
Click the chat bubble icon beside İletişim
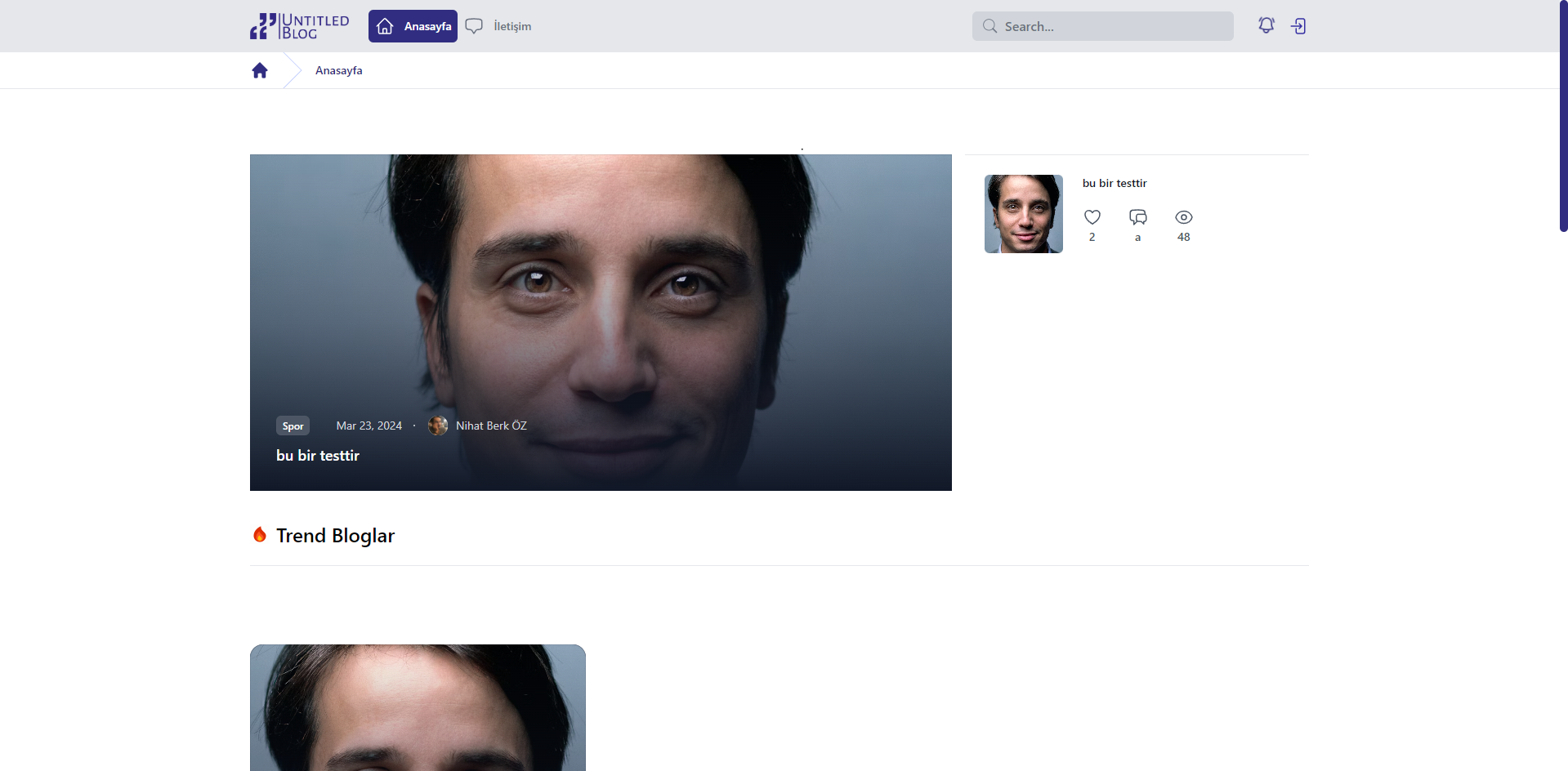pyautogui.click(x=474, y=26)
